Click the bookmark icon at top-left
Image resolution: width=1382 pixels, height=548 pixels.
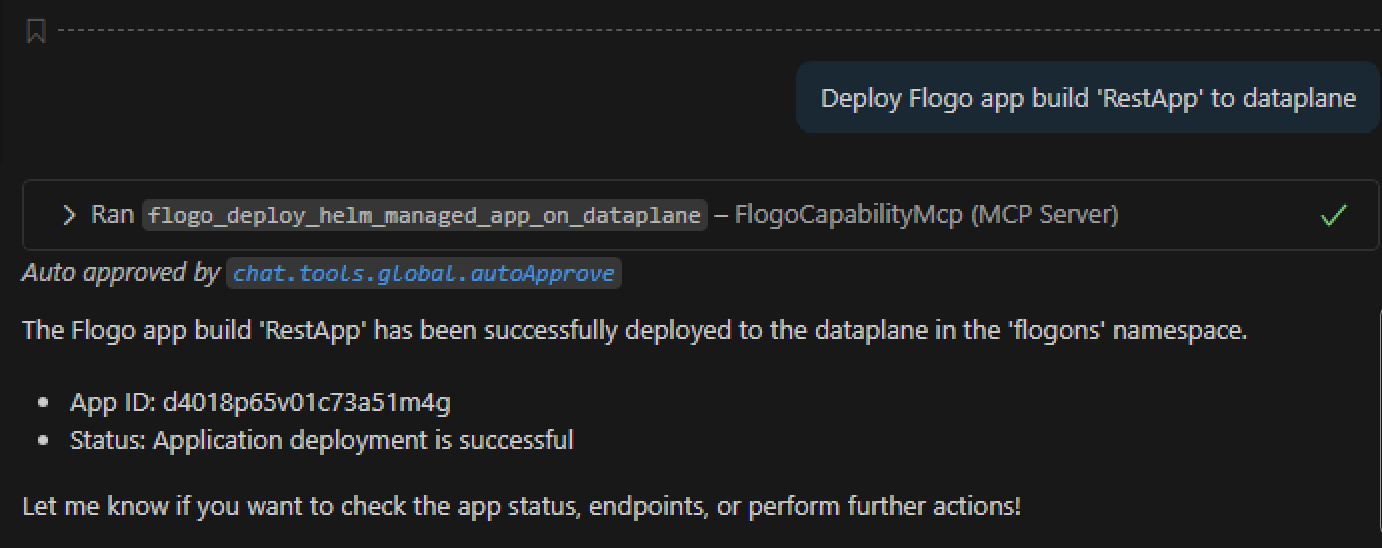36,32
